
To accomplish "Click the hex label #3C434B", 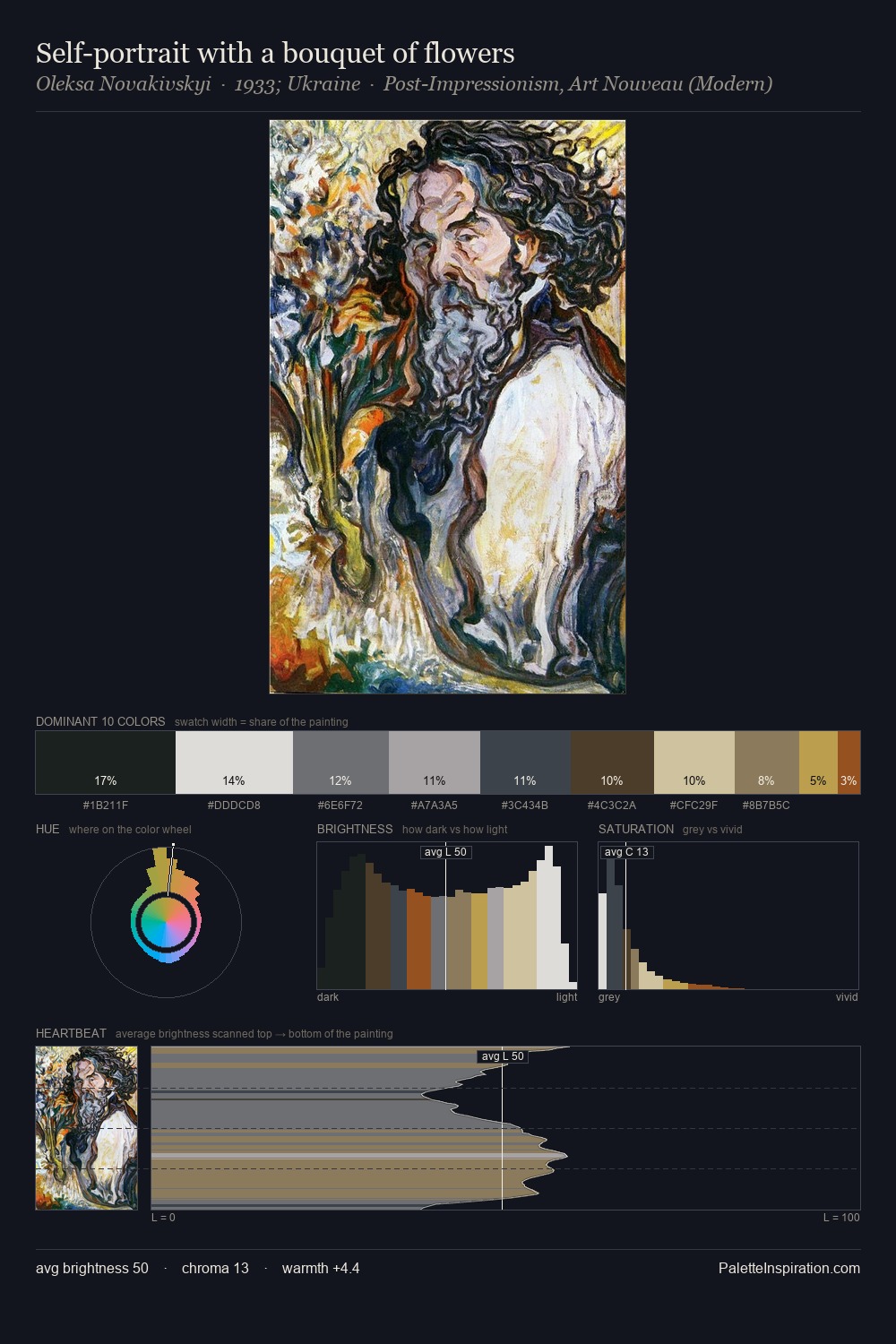I will click(525, 806).
